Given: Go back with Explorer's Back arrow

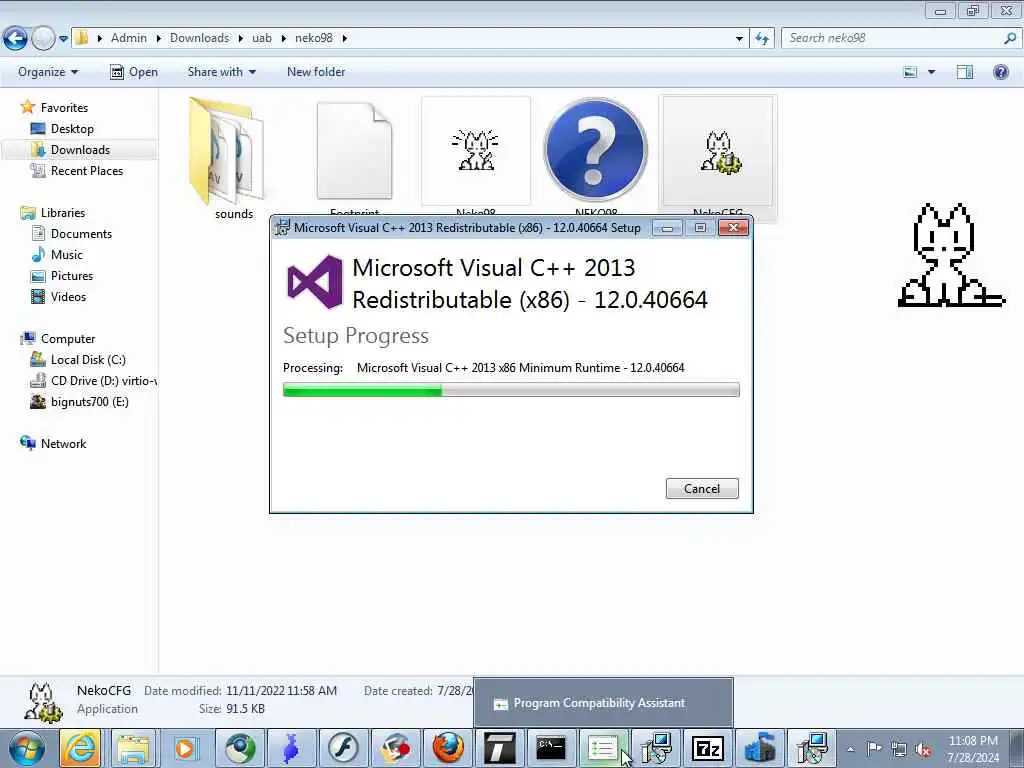Looking at the screenshot, I should coord(16,39).
